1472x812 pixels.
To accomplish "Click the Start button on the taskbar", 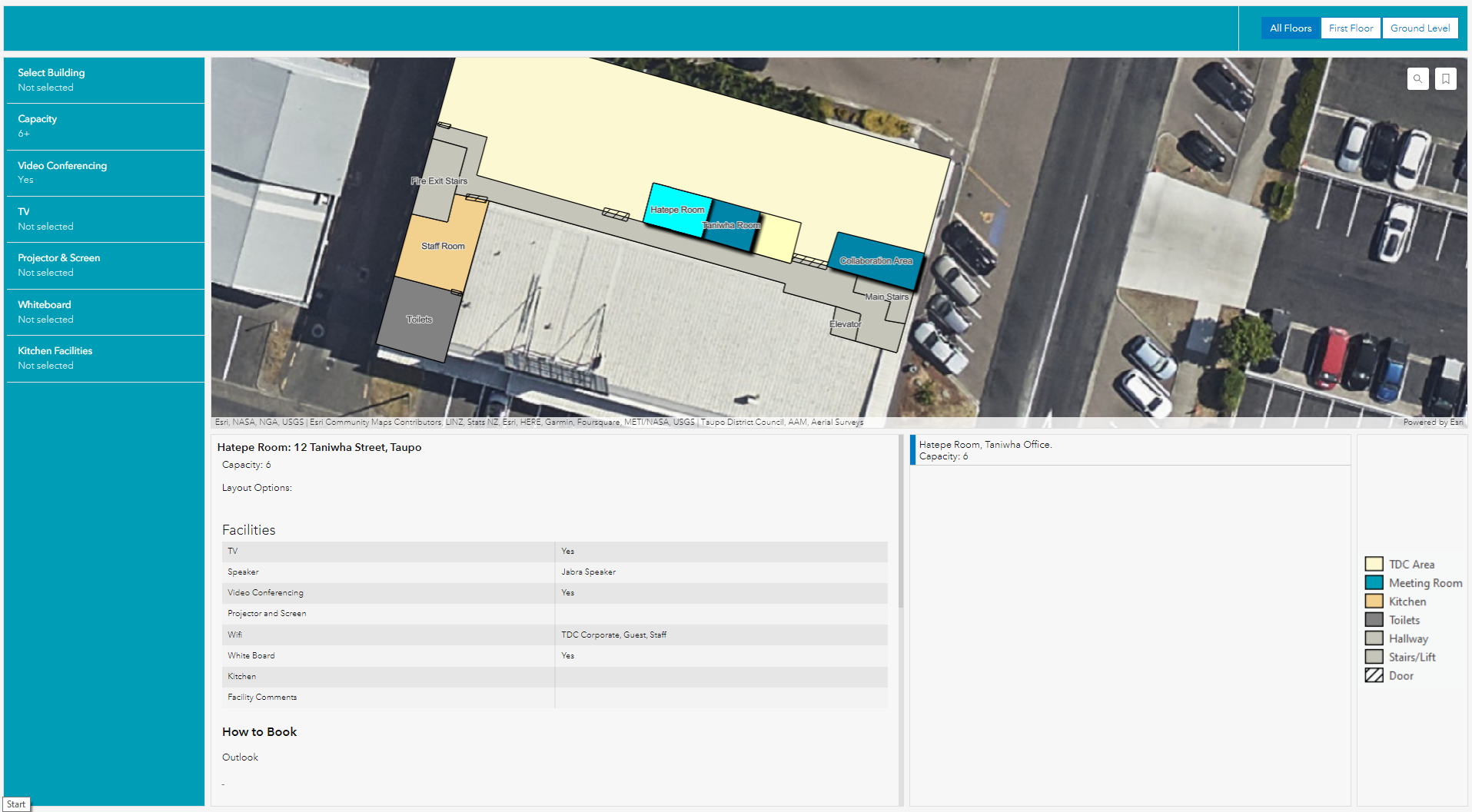I will pyautogui.click(x=16, y=804).
